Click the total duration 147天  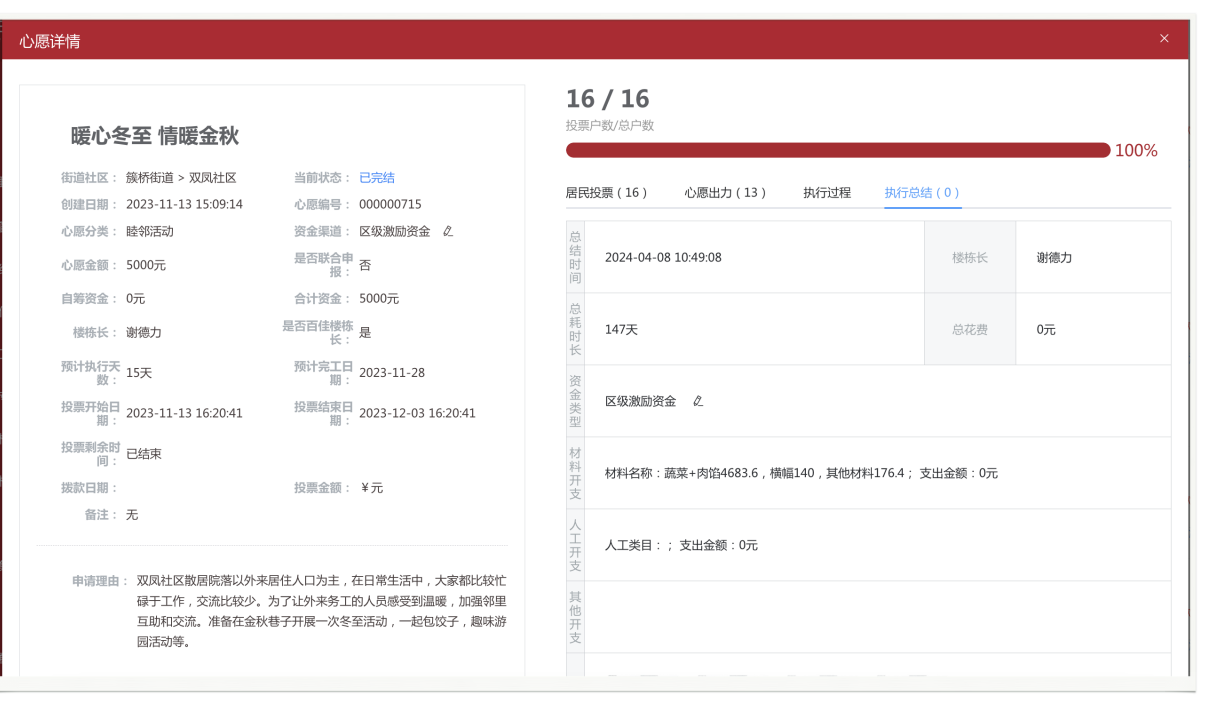621,329
